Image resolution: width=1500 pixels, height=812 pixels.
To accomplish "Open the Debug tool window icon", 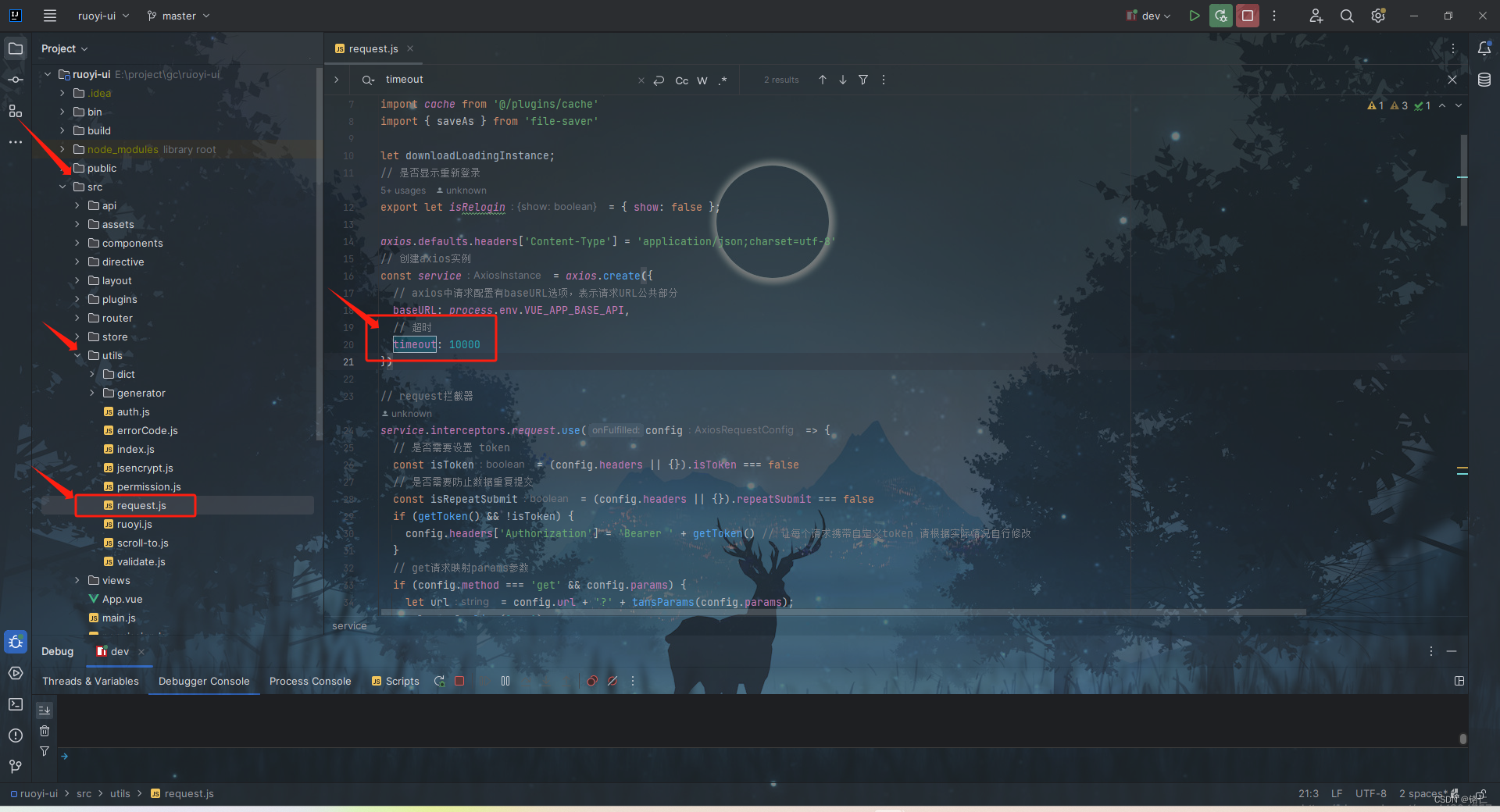I will coord(16,642).
